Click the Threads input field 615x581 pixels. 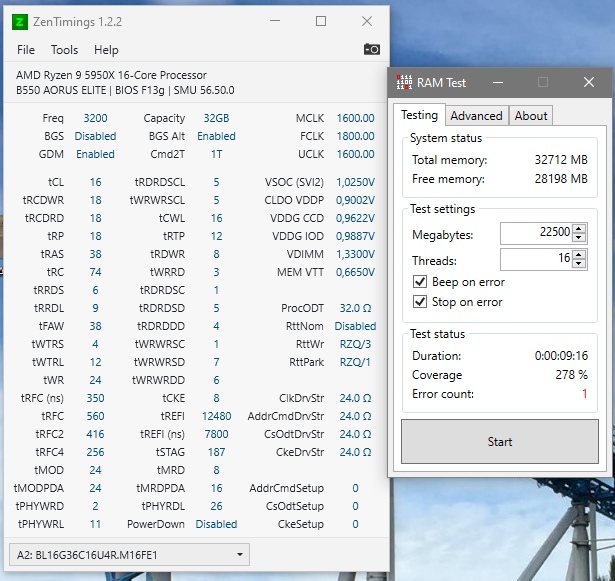click(x=536, y=259)
